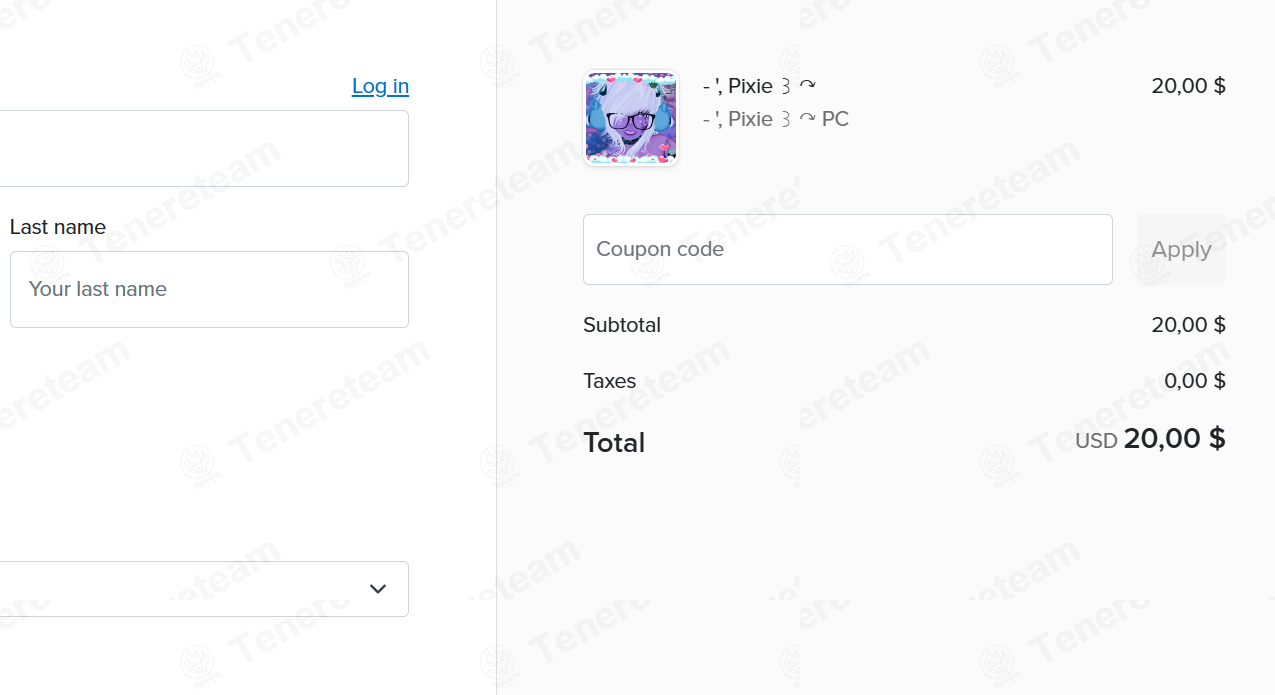Viewport: 1275px width, 695px height.
Task: Click inside the Coupon code field
Action: click(x=847, y=249)
